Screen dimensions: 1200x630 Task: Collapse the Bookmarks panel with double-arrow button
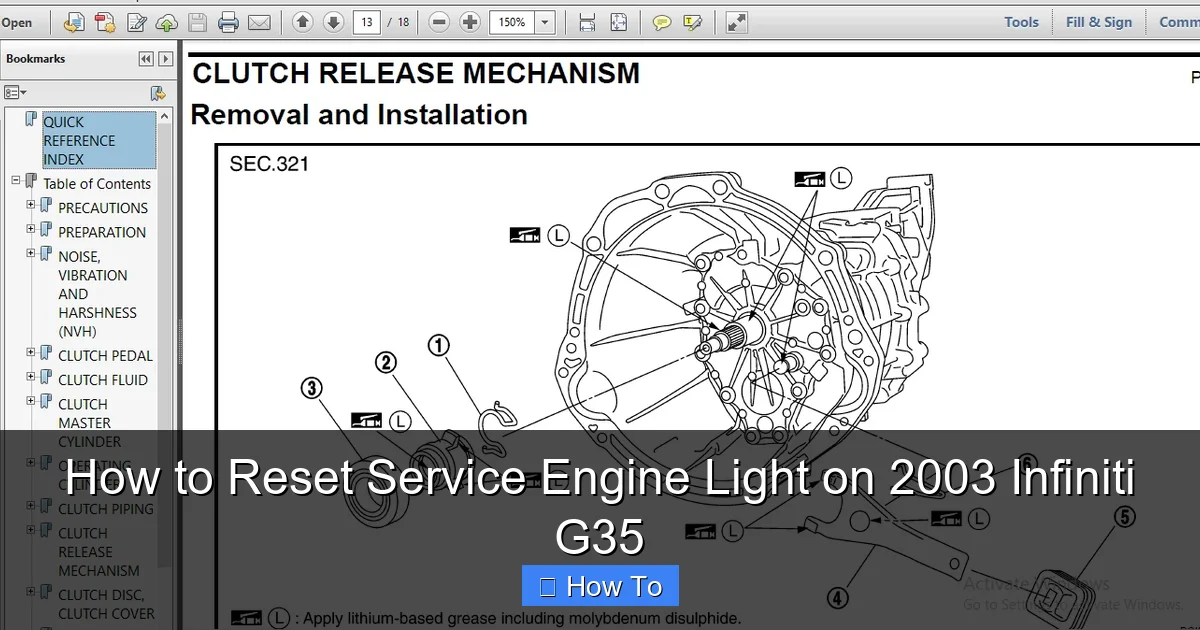pyautogui.click(x=146, y=58)
